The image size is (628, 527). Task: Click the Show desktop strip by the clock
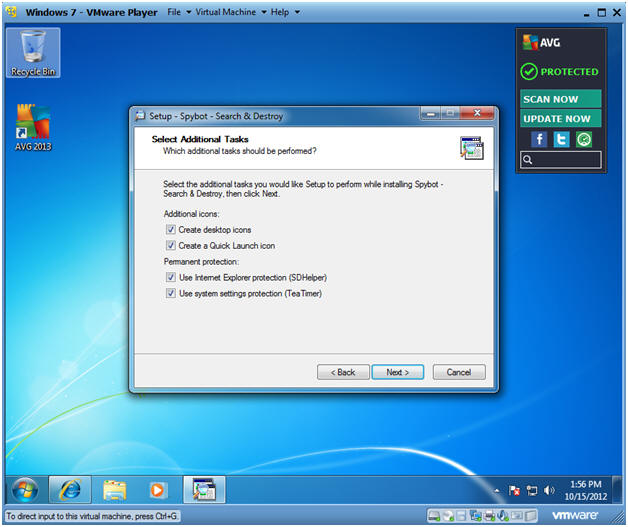tap(617, 489)
